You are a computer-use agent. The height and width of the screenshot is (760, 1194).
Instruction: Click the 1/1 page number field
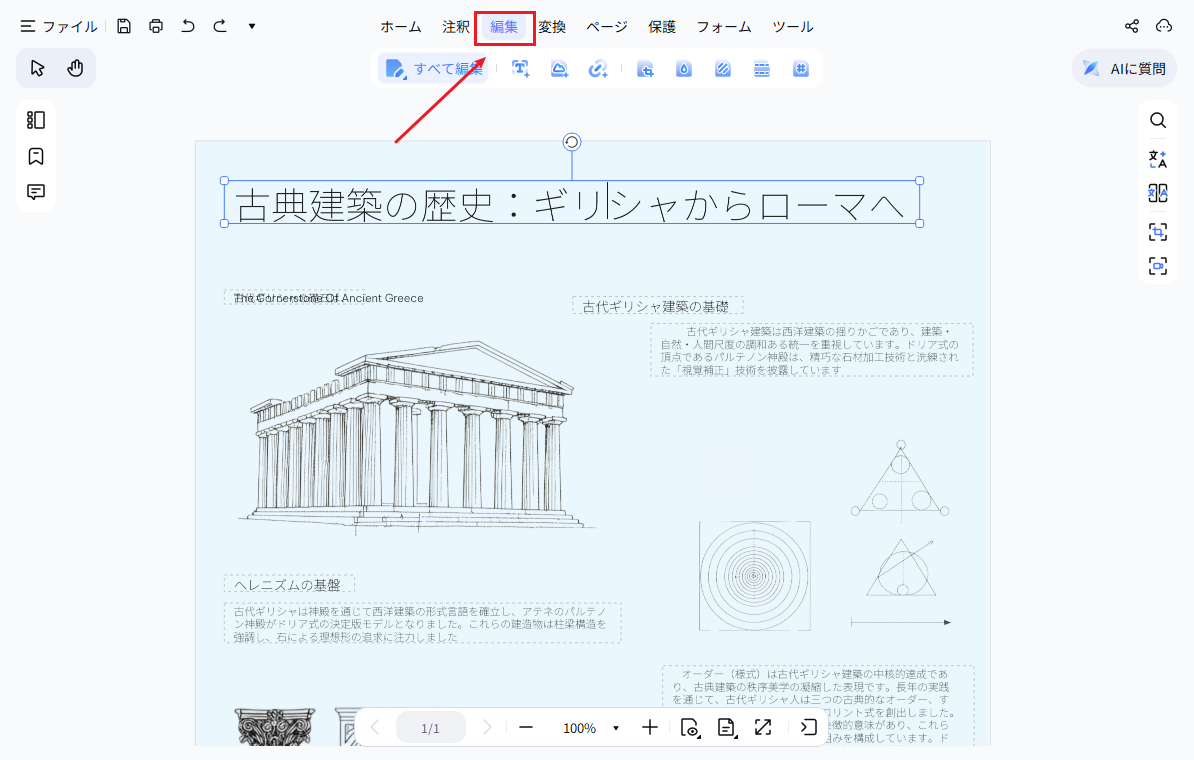430,728
